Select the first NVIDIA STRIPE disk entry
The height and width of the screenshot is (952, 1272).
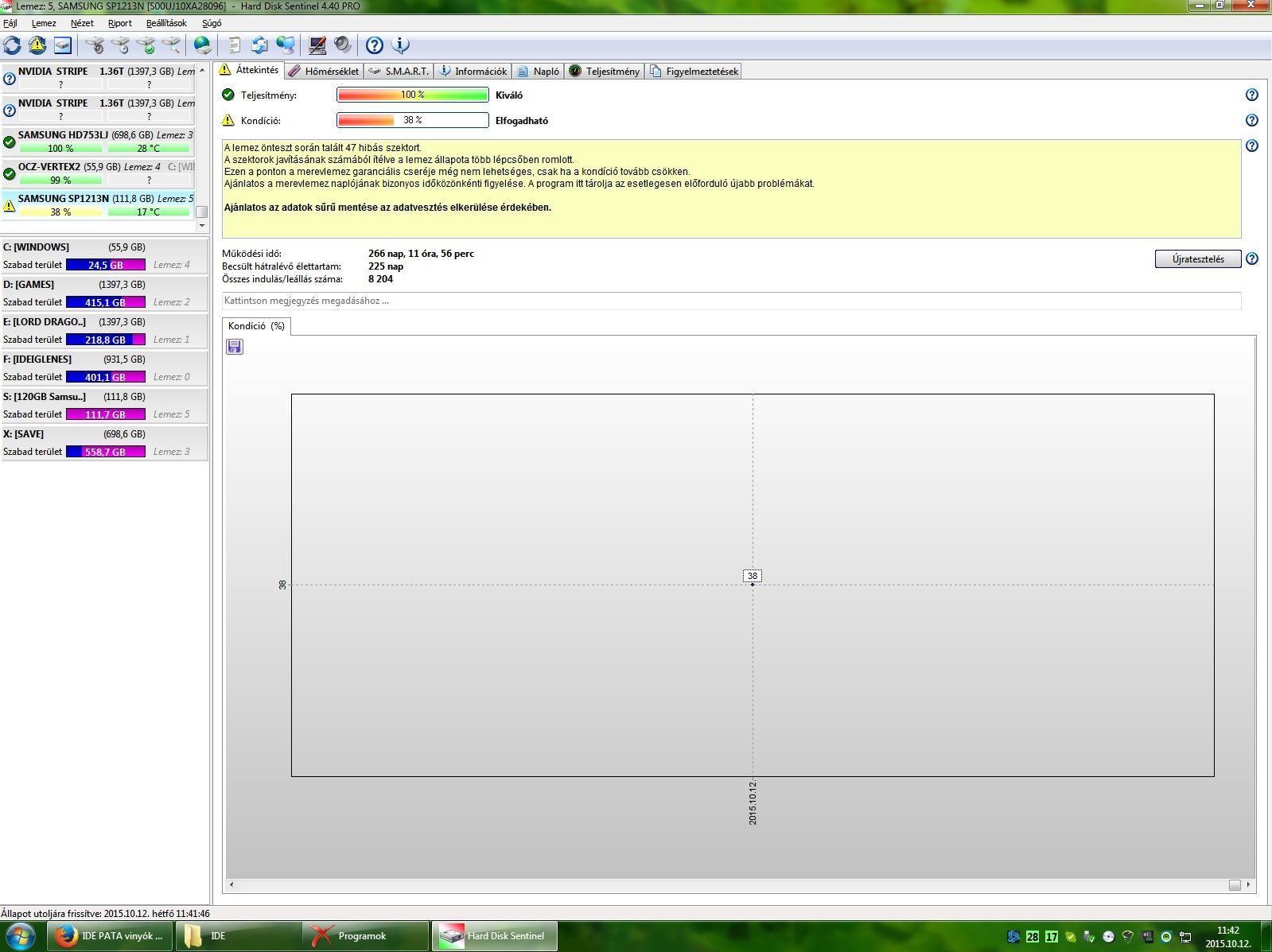tap(98, 78)
